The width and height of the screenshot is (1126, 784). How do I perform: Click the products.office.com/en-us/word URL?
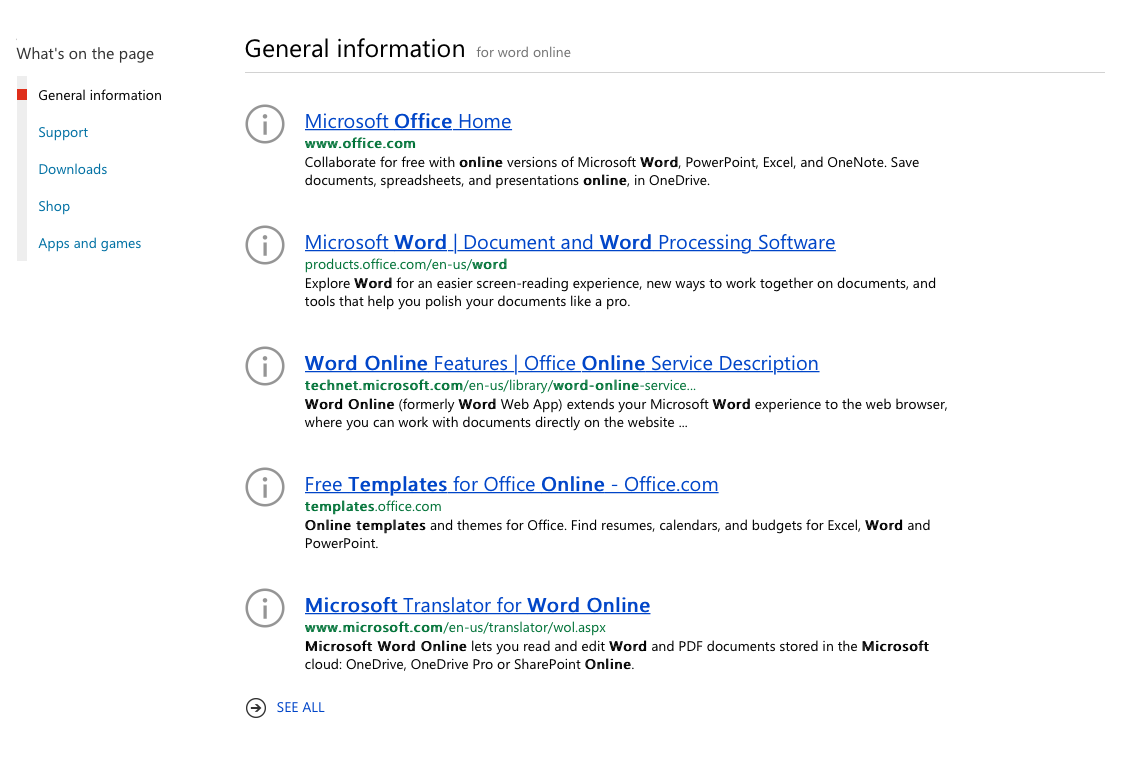(x=406, y=264)
